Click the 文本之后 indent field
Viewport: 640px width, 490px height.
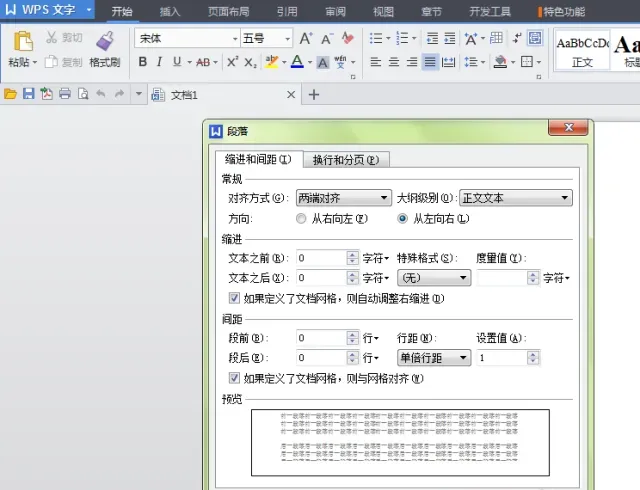pos(322,278)
